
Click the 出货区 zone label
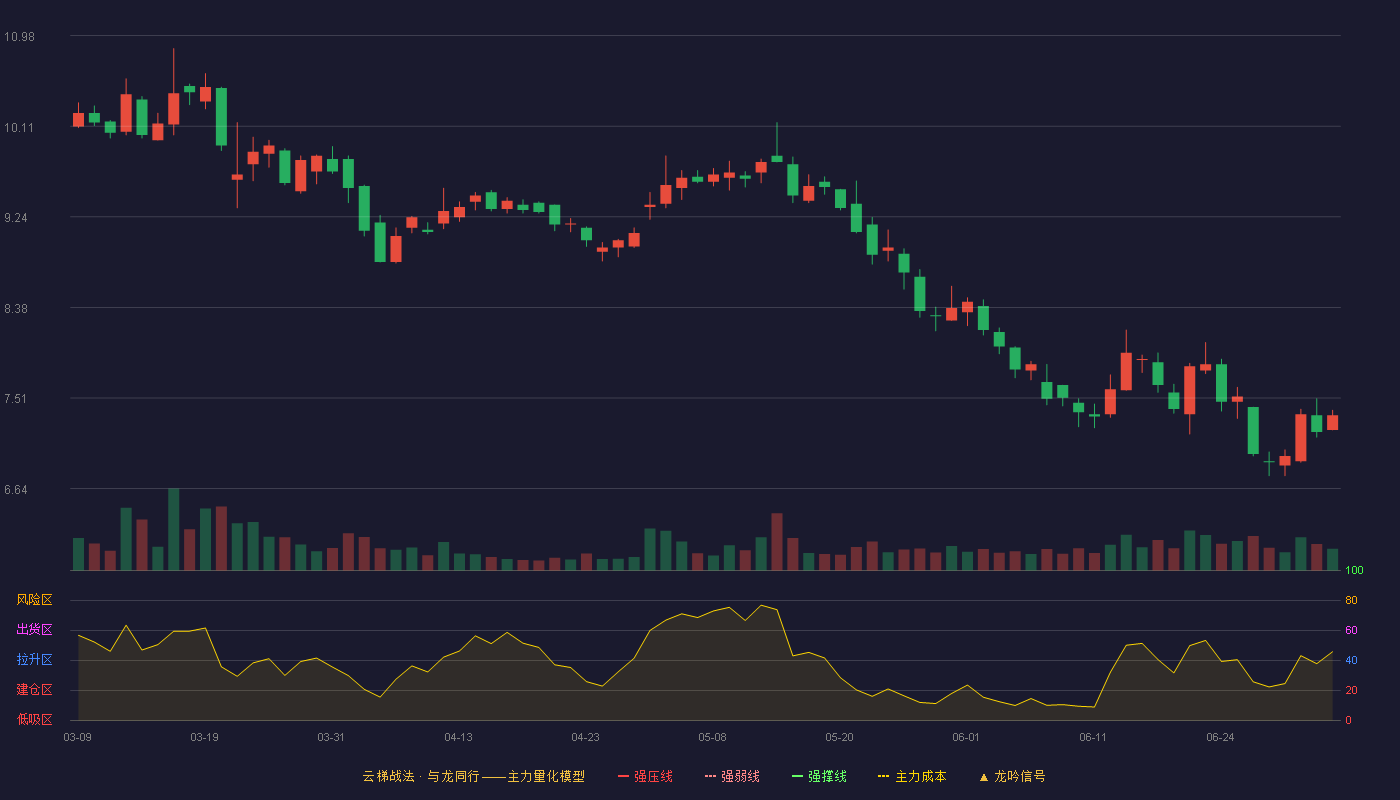[34, 630]
